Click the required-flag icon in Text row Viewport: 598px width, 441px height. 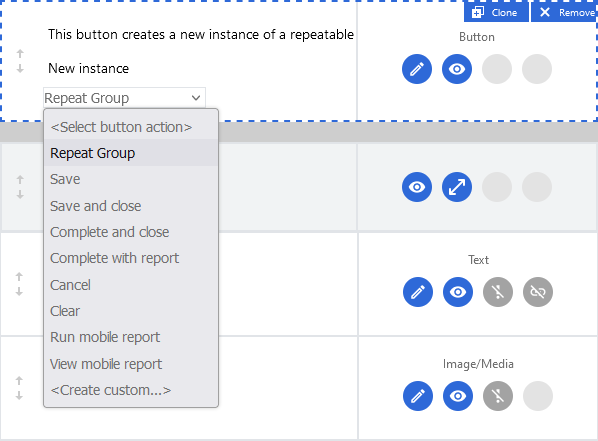click(x=498, y=292)
